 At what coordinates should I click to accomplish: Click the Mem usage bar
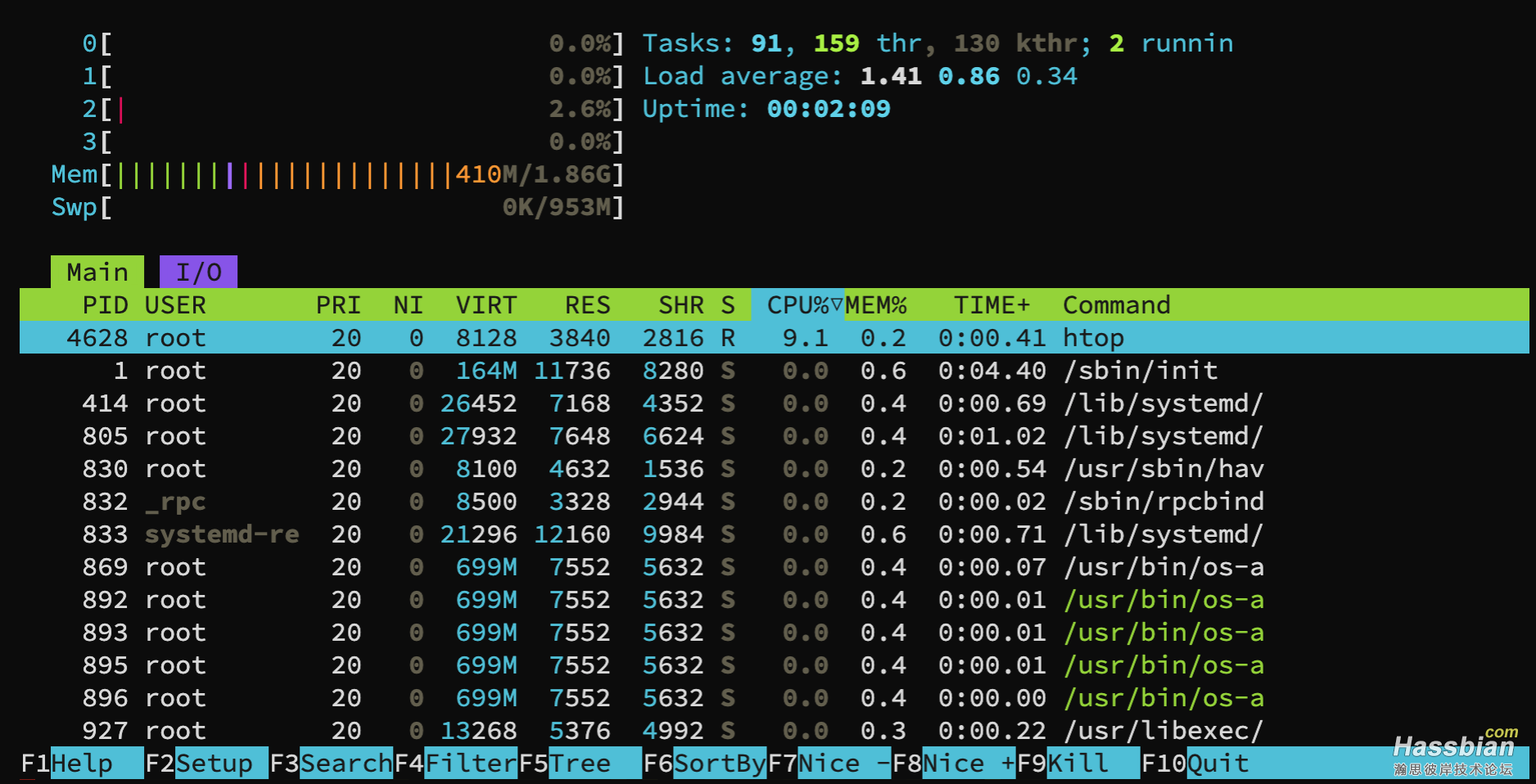coord(337,173)
